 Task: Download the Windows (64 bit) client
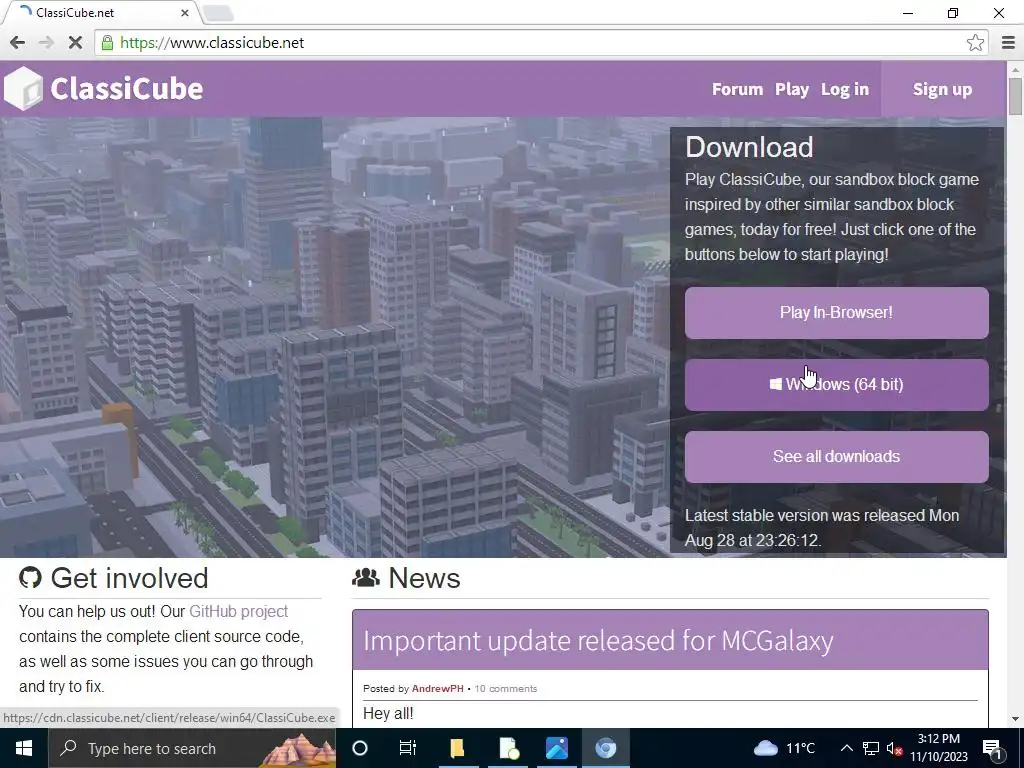click(836, 385)
